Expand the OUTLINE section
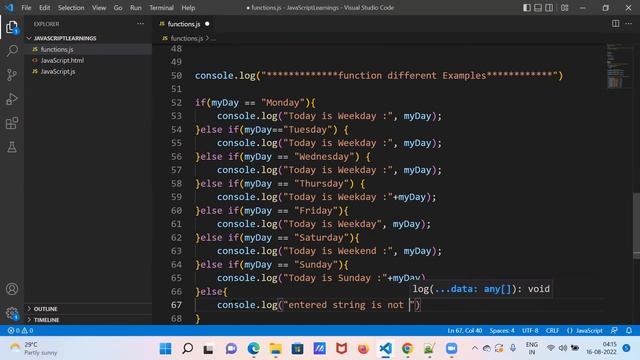This screenshot has width=640, height=360. coord(45,309)
